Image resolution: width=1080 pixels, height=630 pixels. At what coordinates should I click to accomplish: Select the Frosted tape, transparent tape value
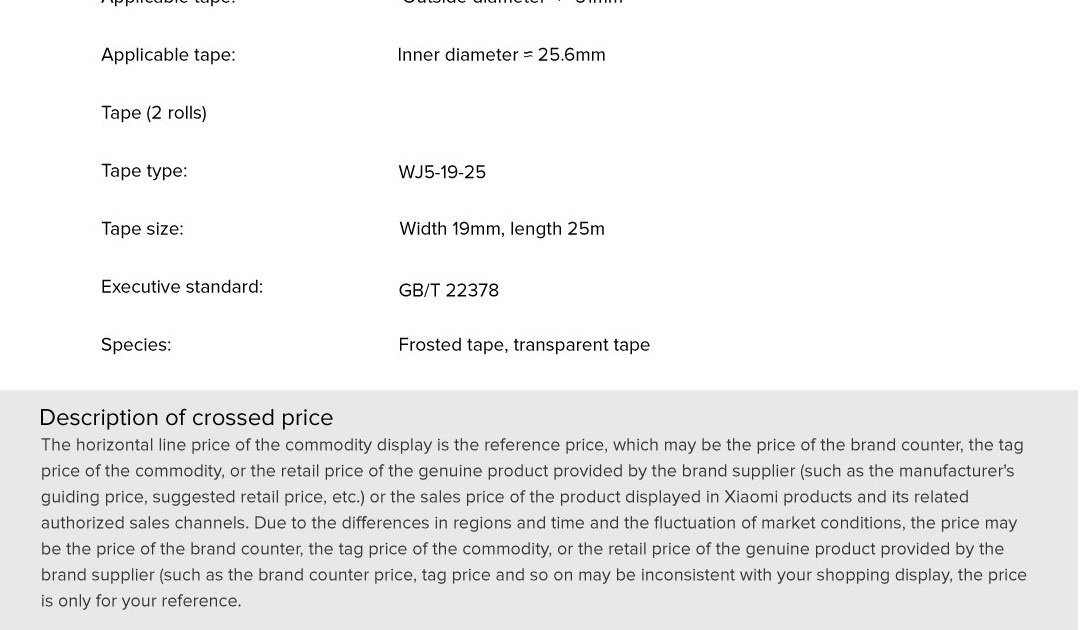tap(524, 345)
